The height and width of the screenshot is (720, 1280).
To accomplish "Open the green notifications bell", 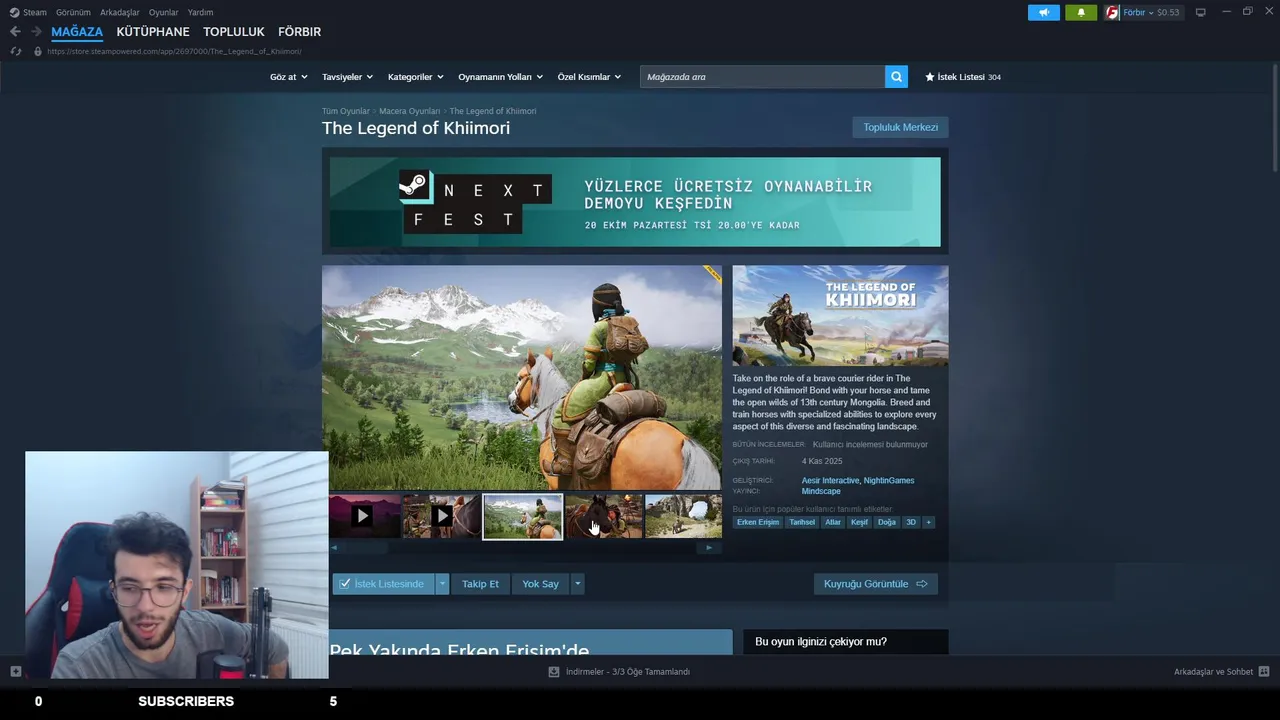I will (1081, 12).
